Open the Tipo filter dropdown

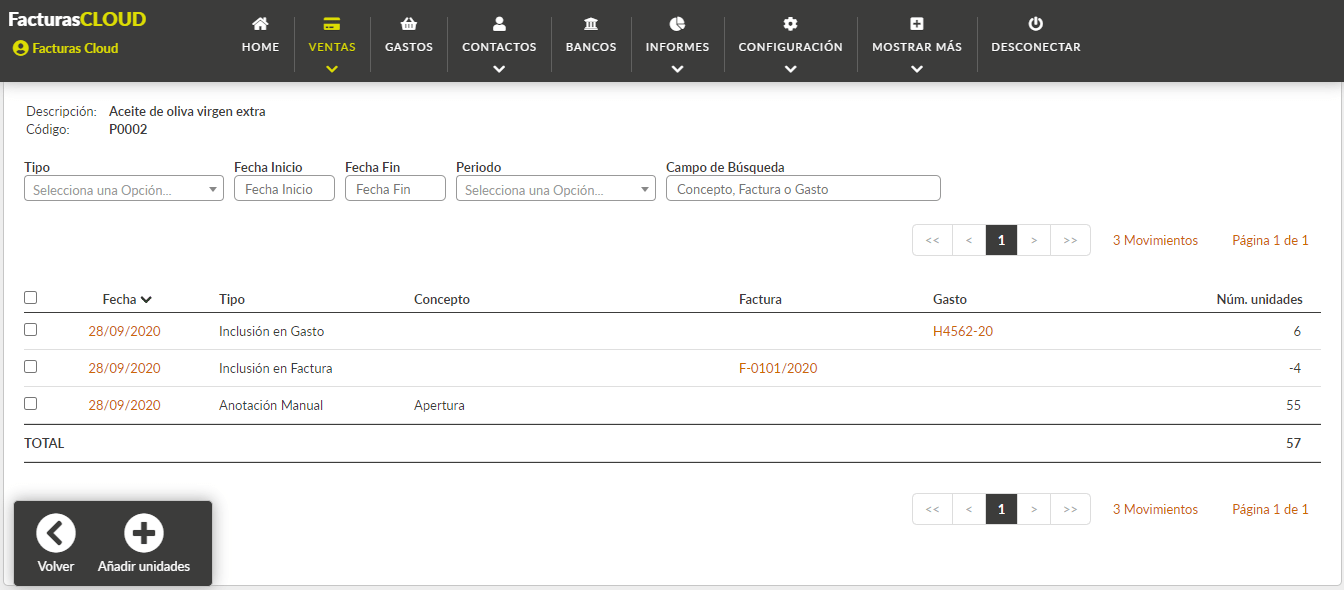tap(124, 189)
